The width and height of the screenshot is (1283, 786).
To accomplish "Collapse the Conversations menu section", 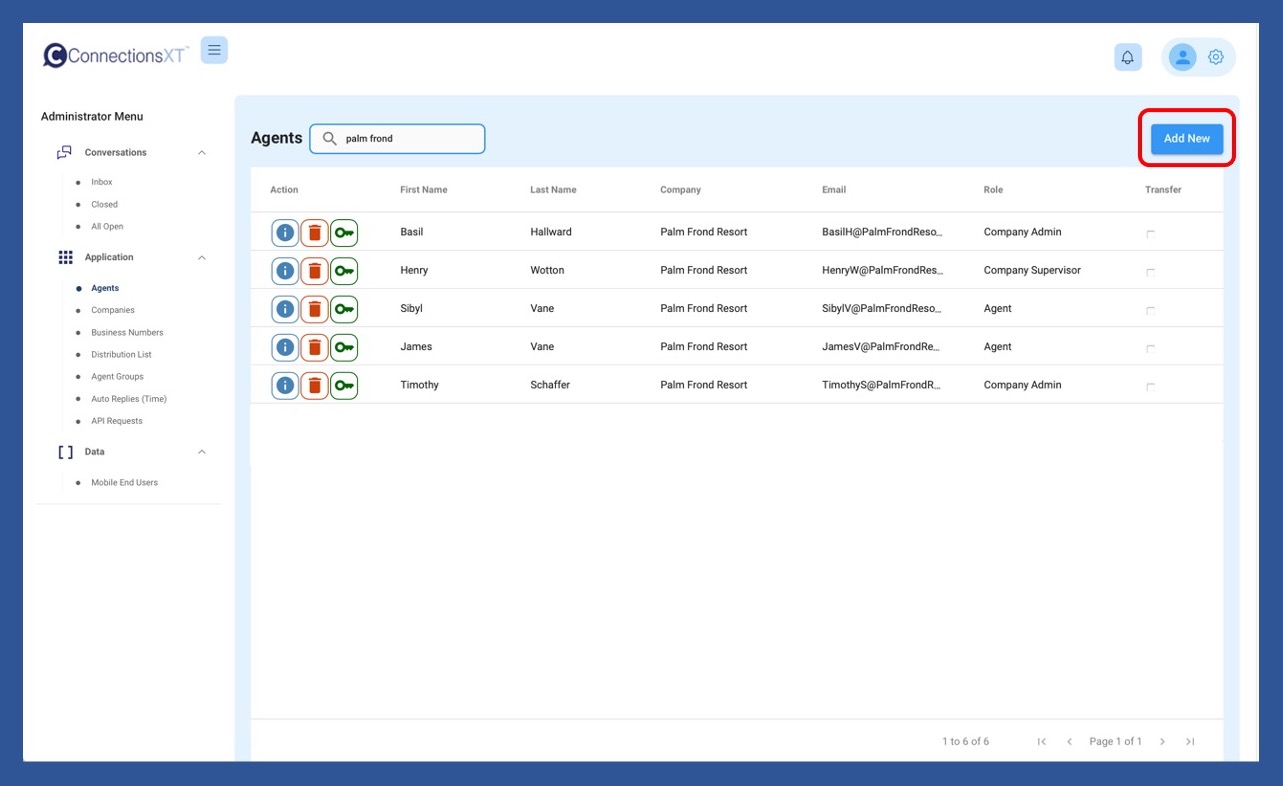I will [202, 153].
